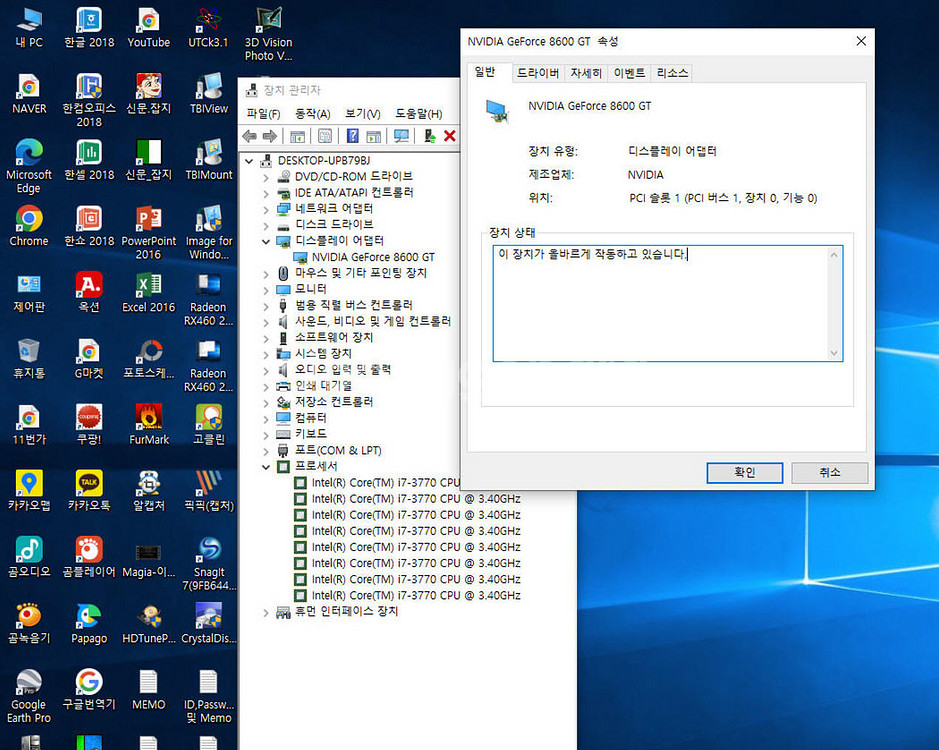
Task: Select the 오디오 입력 및 출력 tree item
Action: [343, 370]
